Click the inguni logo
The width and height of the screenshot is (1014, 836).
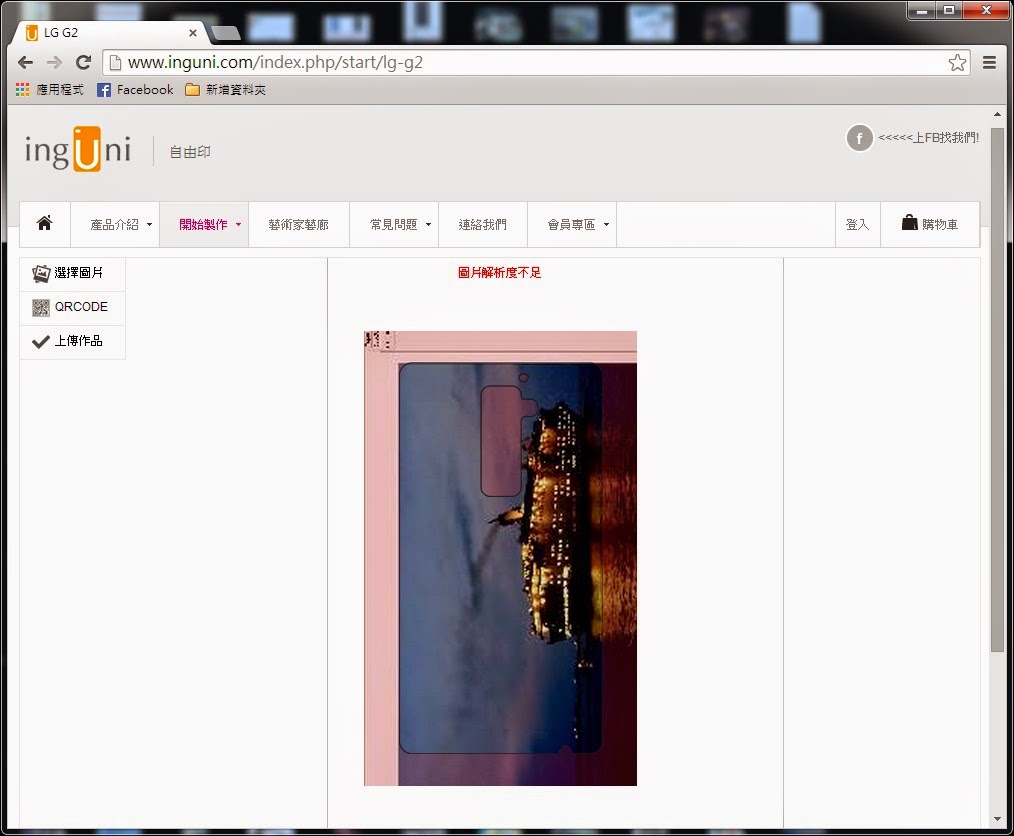[x=78, y=149]
